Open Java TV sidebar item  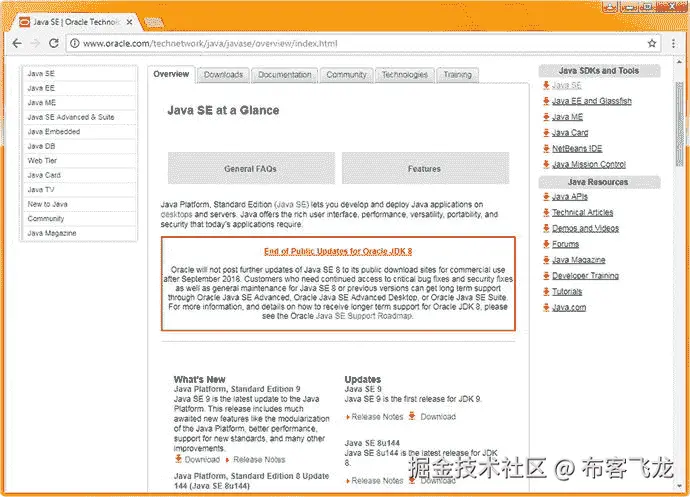tap(80, 190)
